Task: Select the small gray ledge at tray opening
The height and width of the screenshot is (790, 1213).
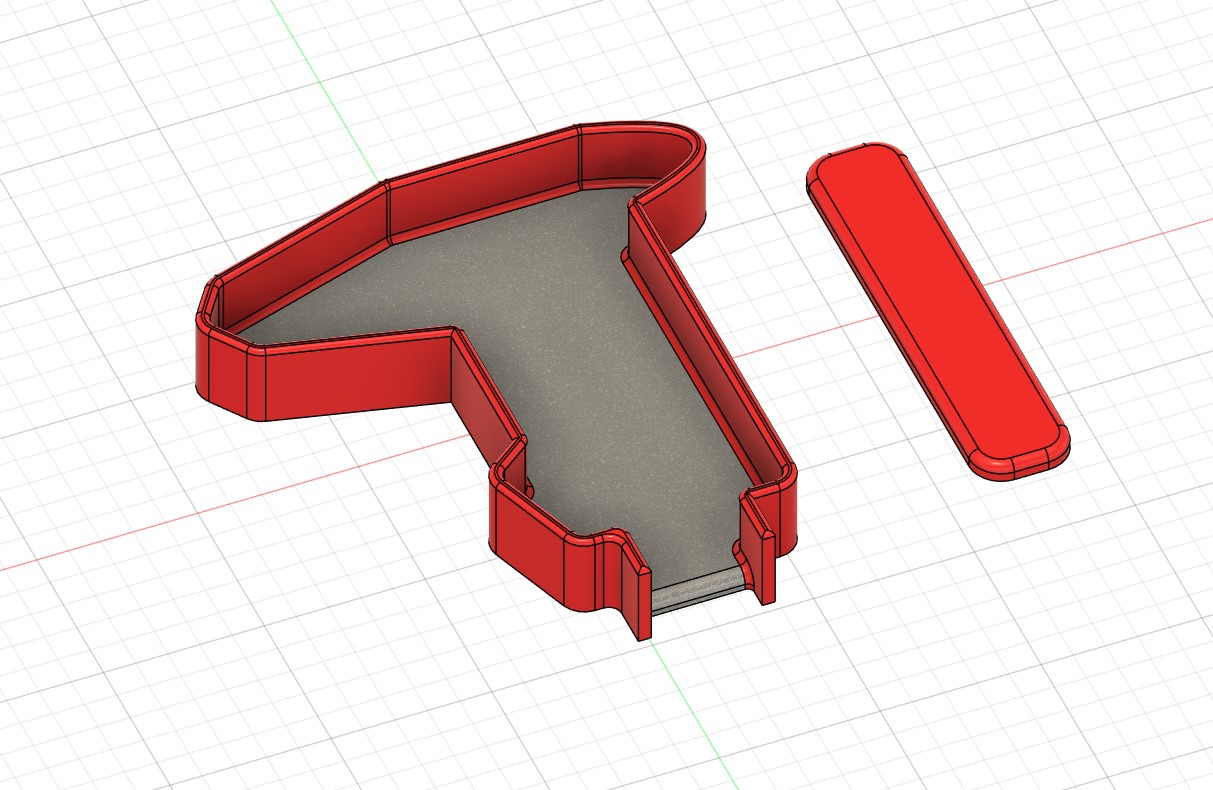Action: pyautogui.click(x=697, y=592)
